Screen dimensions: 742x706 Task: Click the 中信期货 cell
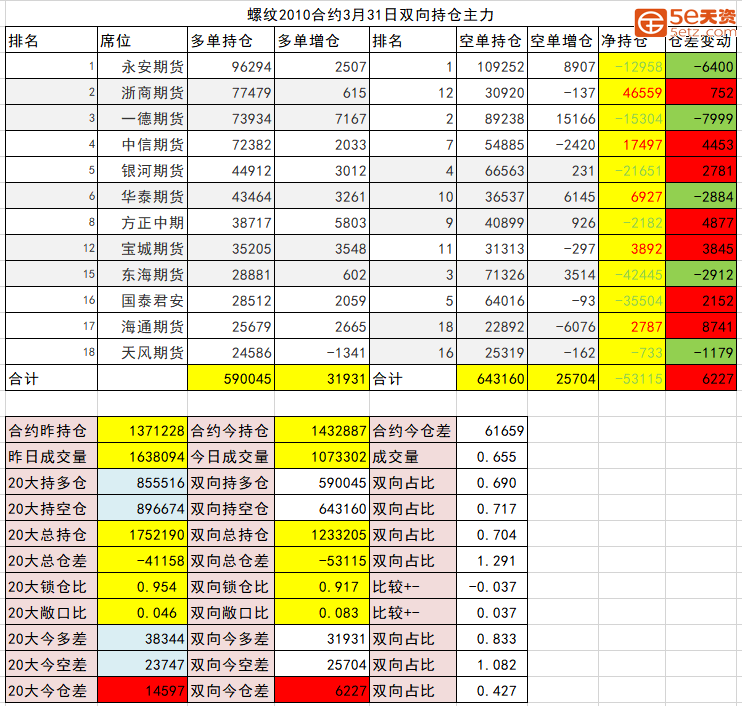(x=142, y=145)
